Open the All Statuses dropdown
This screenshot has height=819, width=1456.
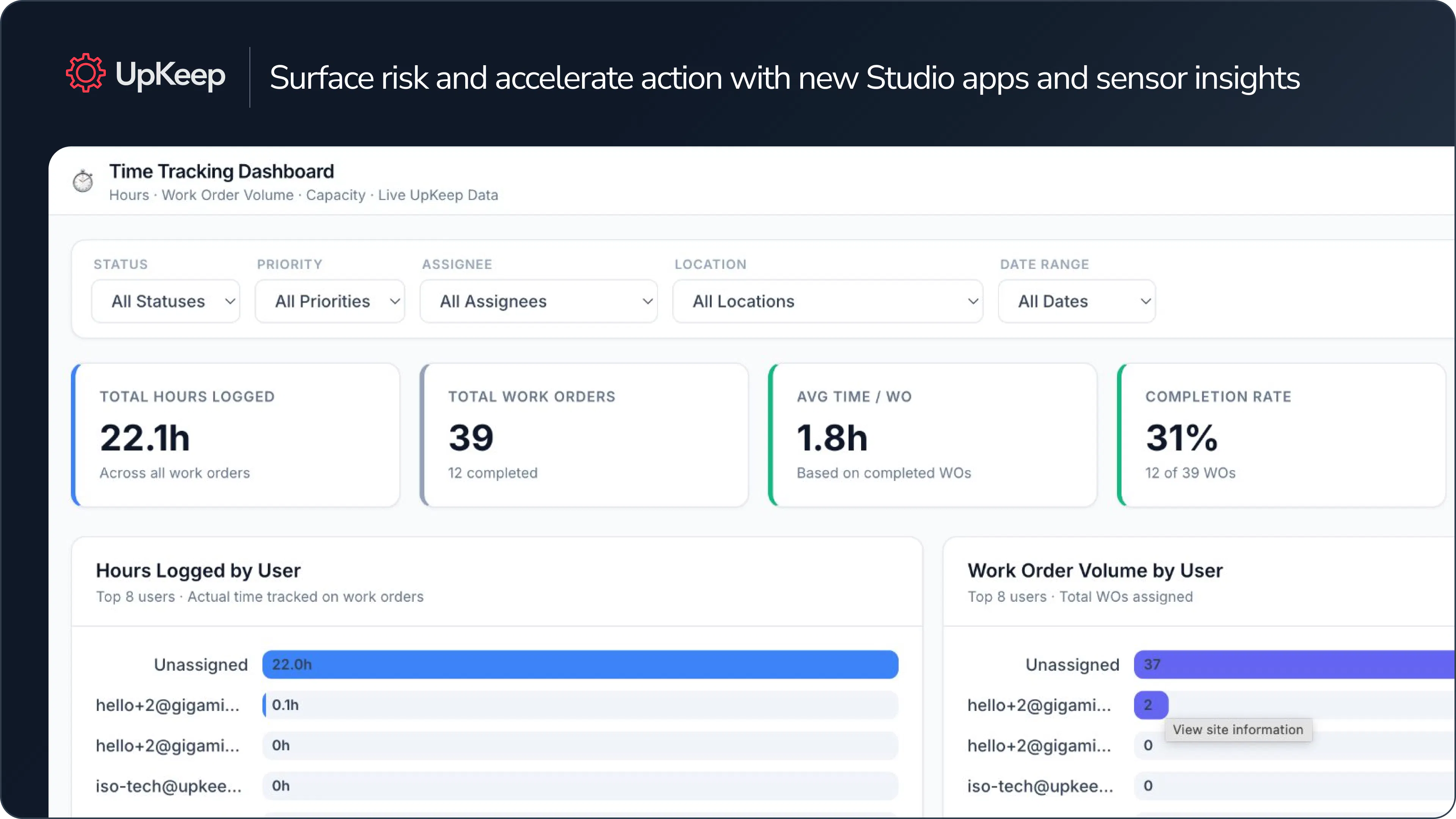(166, 301)
